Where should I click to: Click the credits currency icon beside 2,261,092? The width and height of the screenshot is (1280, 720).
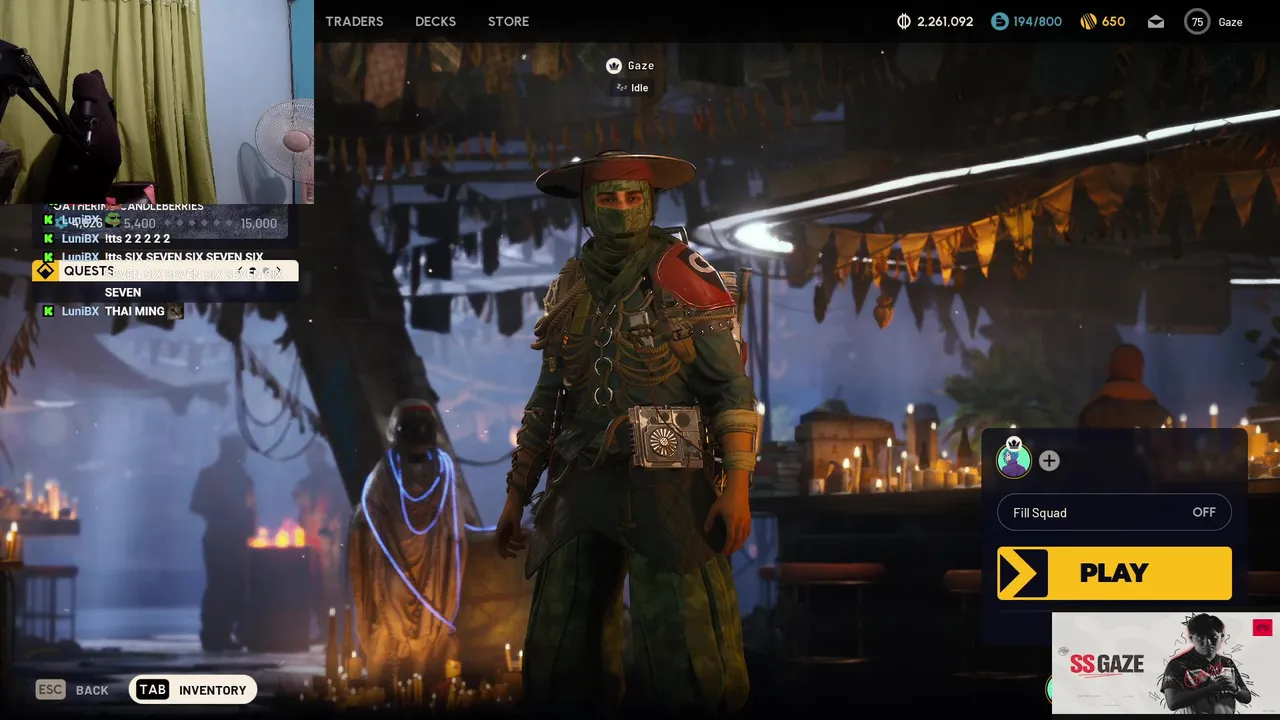point(904,21)
